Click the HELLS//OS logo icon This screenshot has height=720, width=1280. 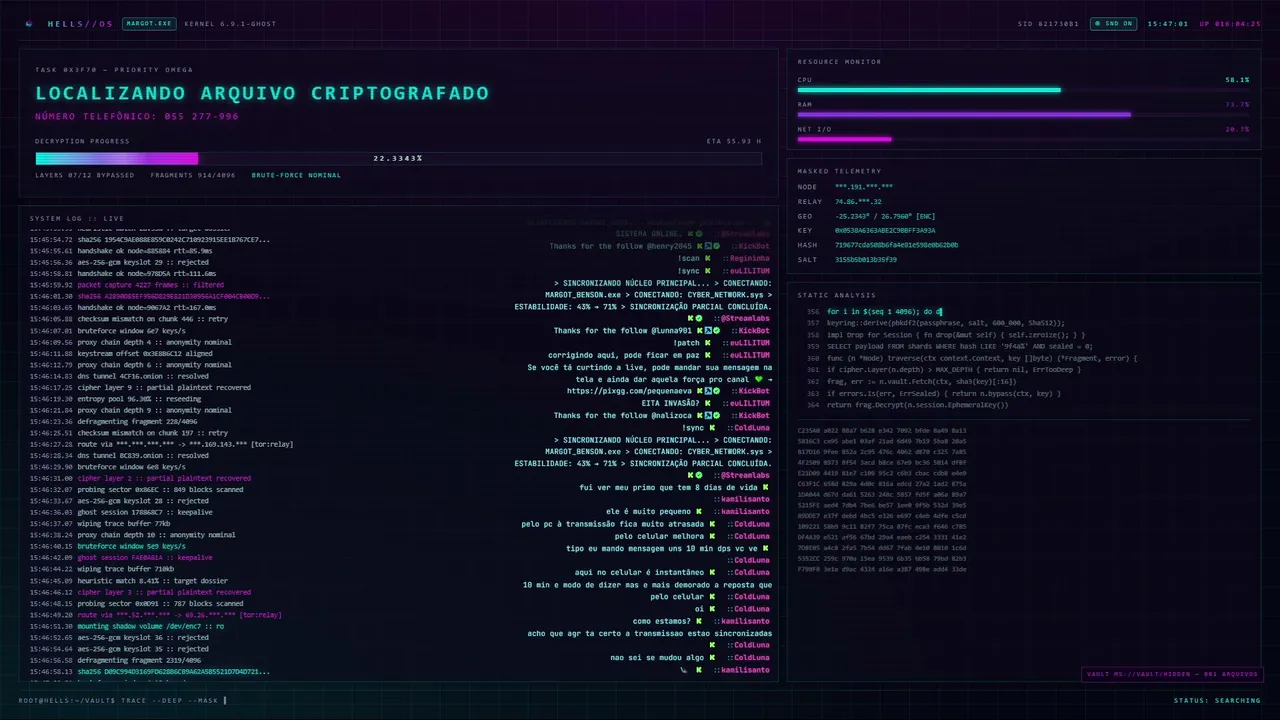(28, 23)
